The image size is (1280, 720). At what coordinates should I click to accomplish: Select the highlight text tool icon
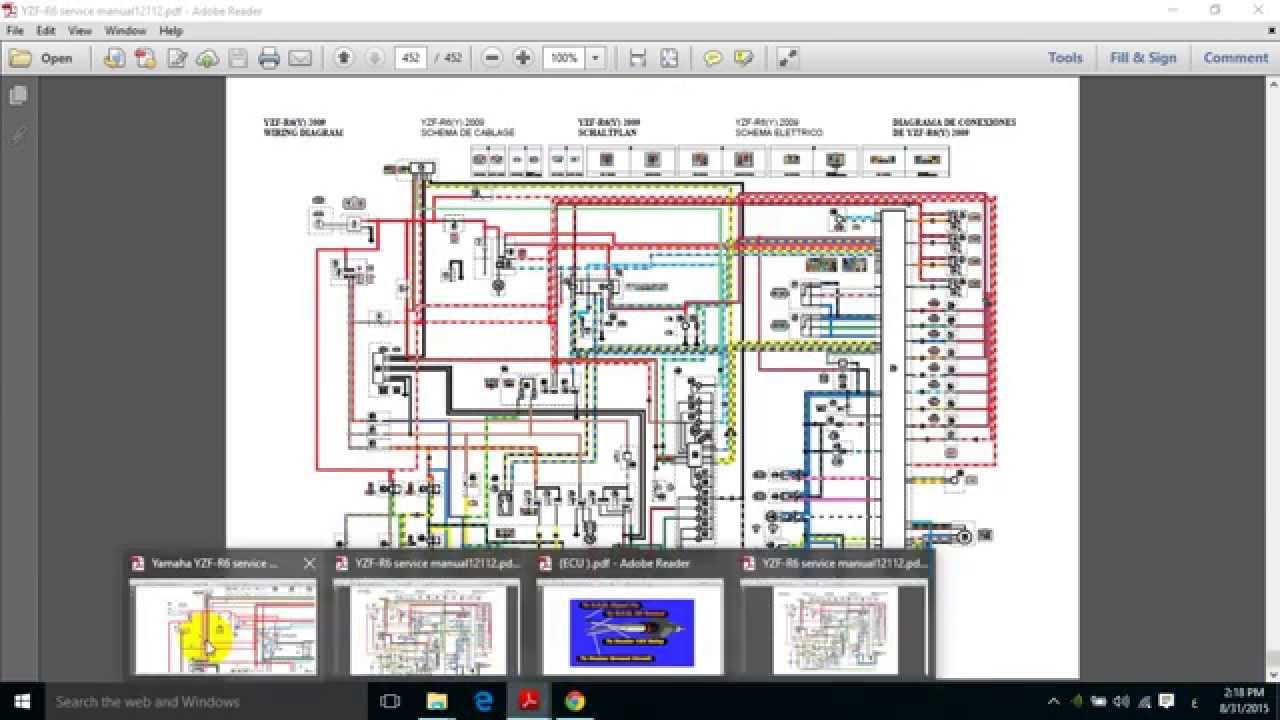coord(743,58)
